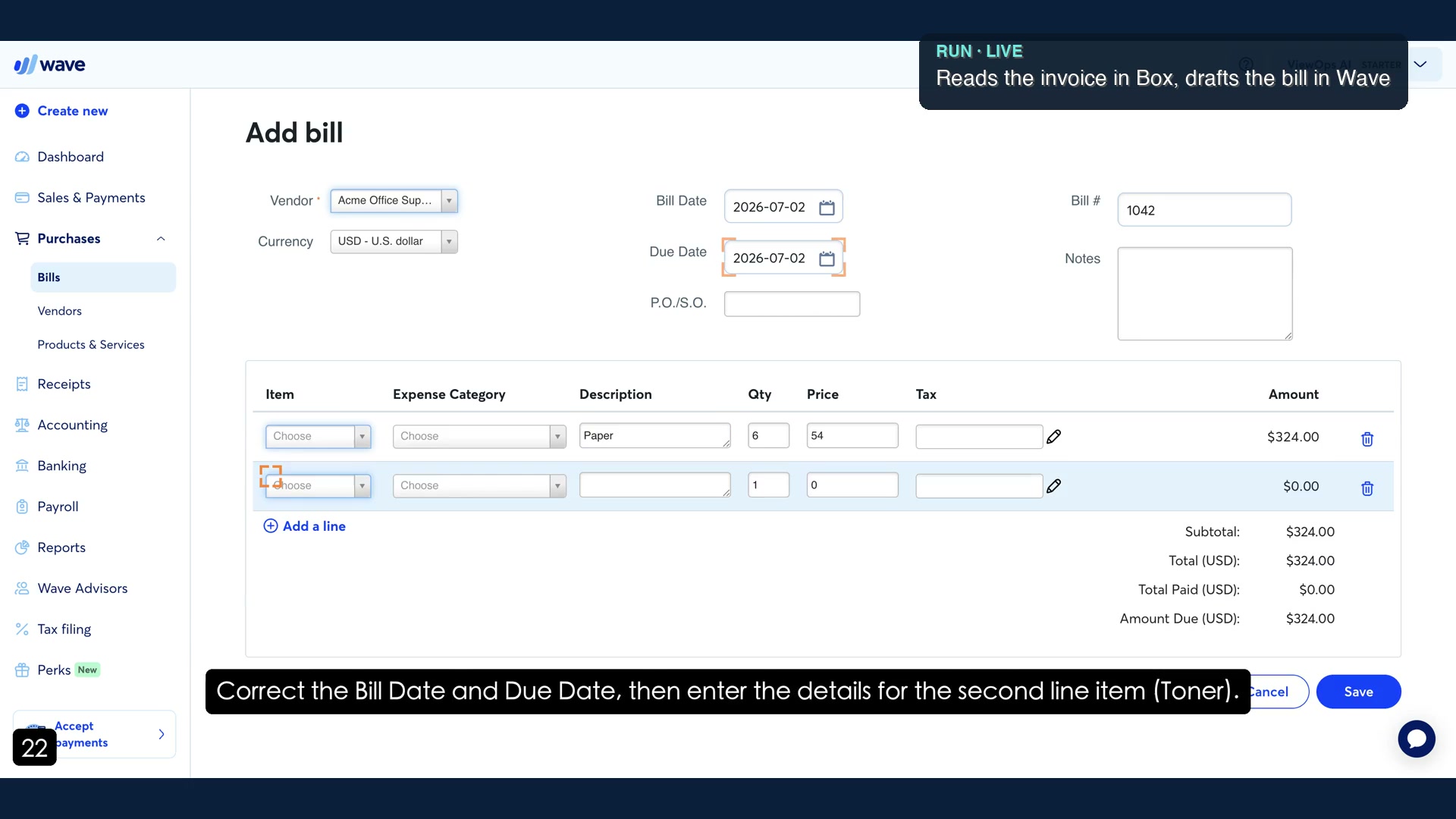The image size is (1456, 819).
Task: Click the Purchases cart icon
Action: (x=22, y=239)
